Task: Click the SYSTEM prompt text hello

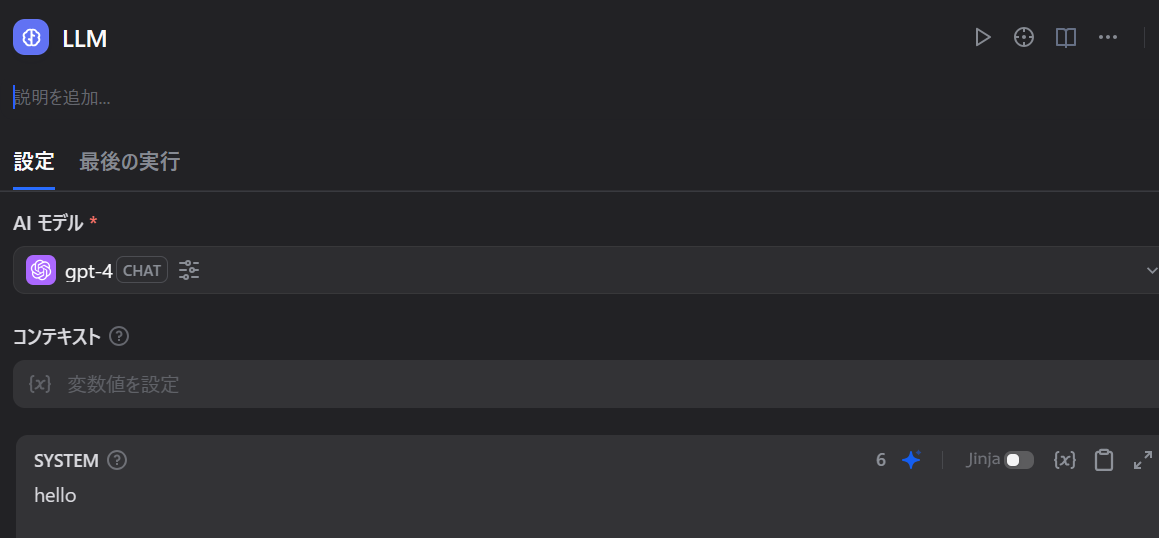Action: tap(55, 495)
